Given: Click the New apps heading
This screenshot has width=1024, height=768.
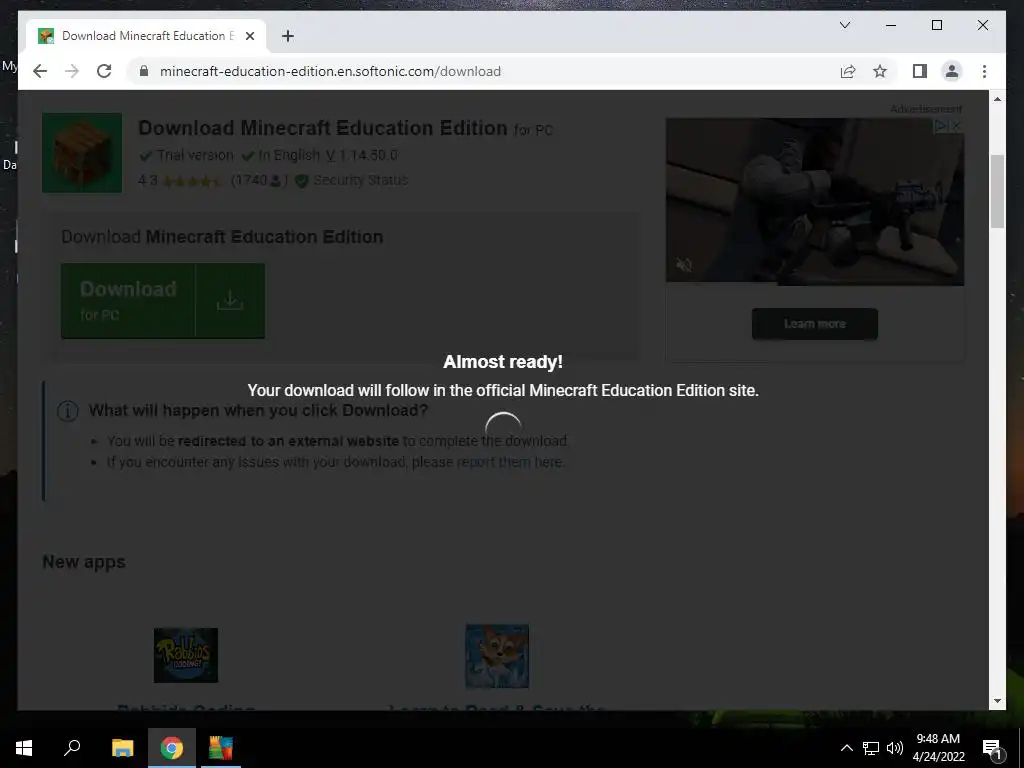Looking at the screenshot, I should point(84,562).
